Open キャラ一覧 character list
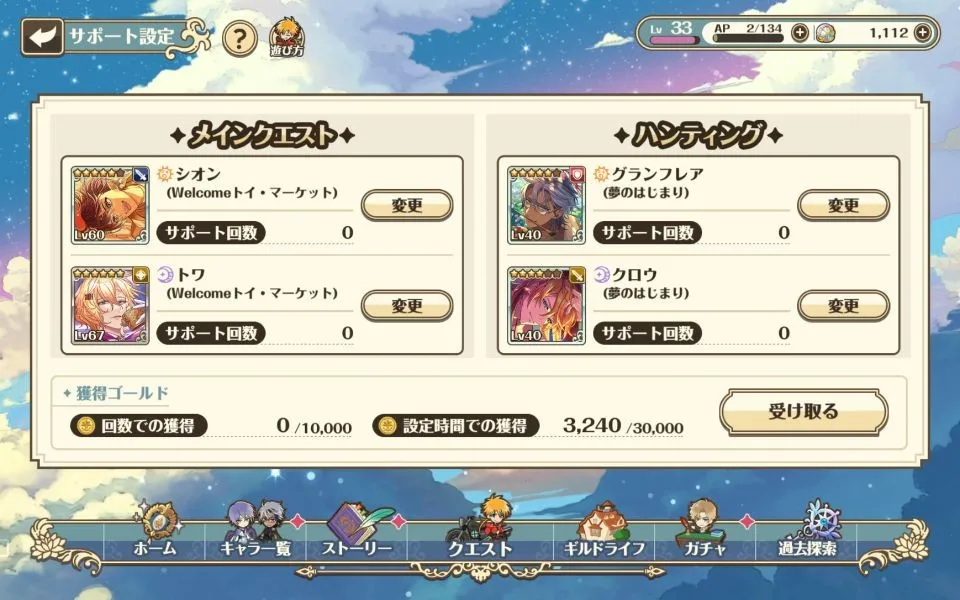 coord(255,532)
